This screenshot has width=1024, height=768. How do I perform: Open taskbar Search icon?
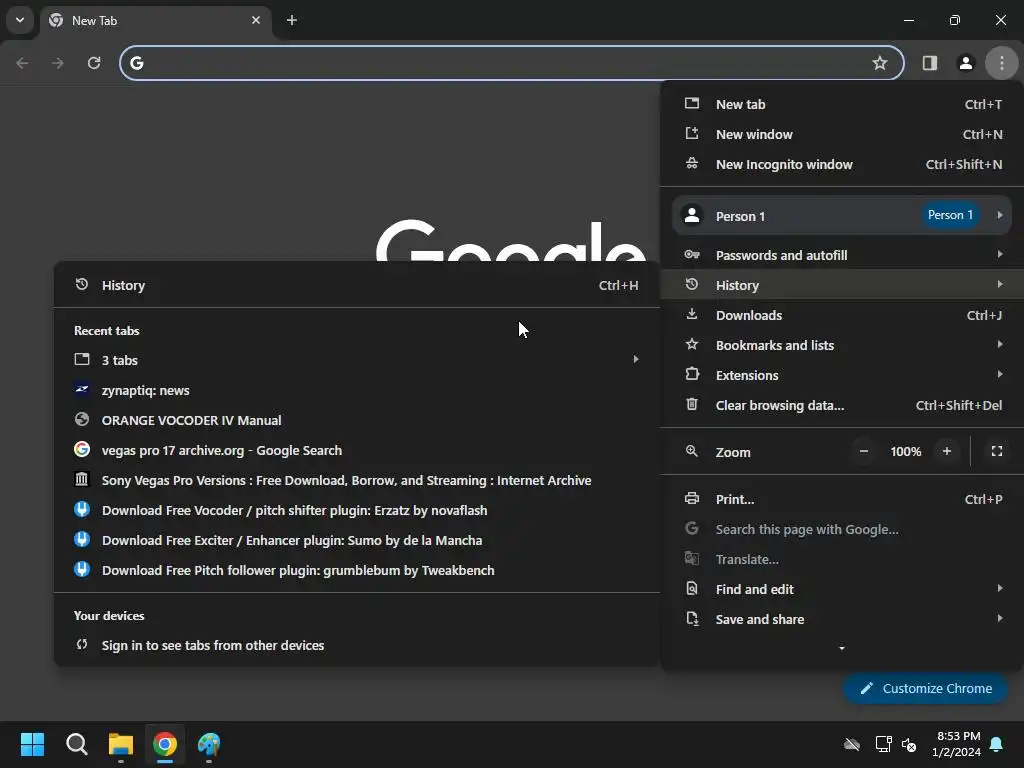click(76, 744)
